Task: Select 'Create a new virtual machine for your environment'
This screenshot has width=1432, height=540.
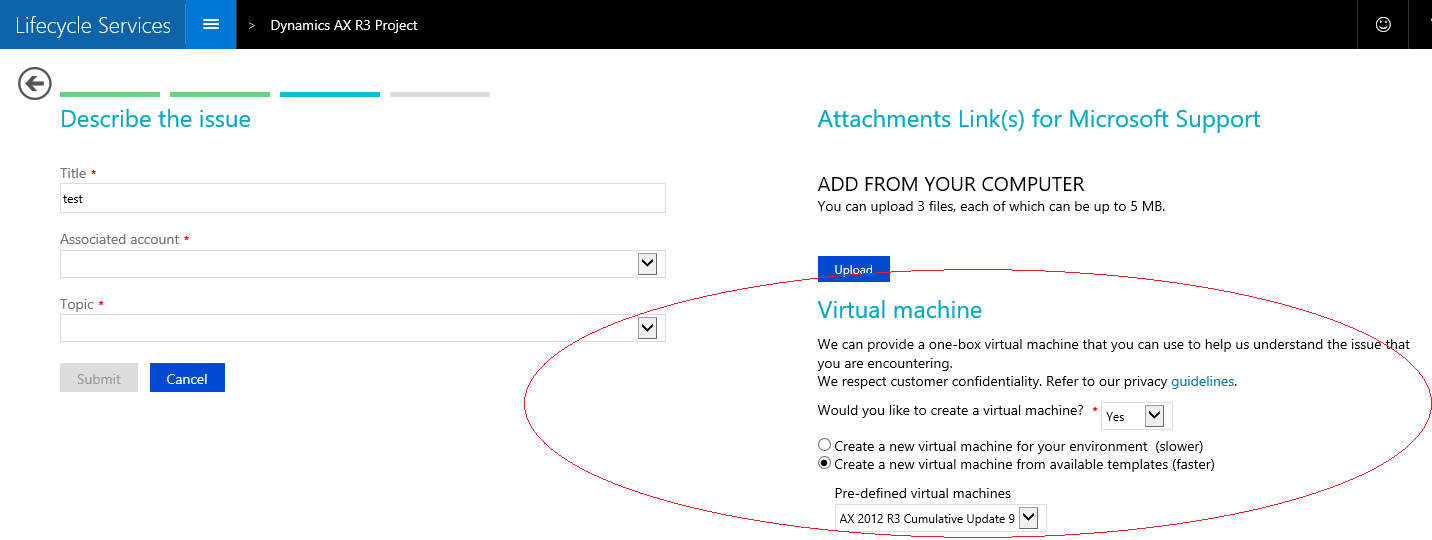Action: click(824, 445)
